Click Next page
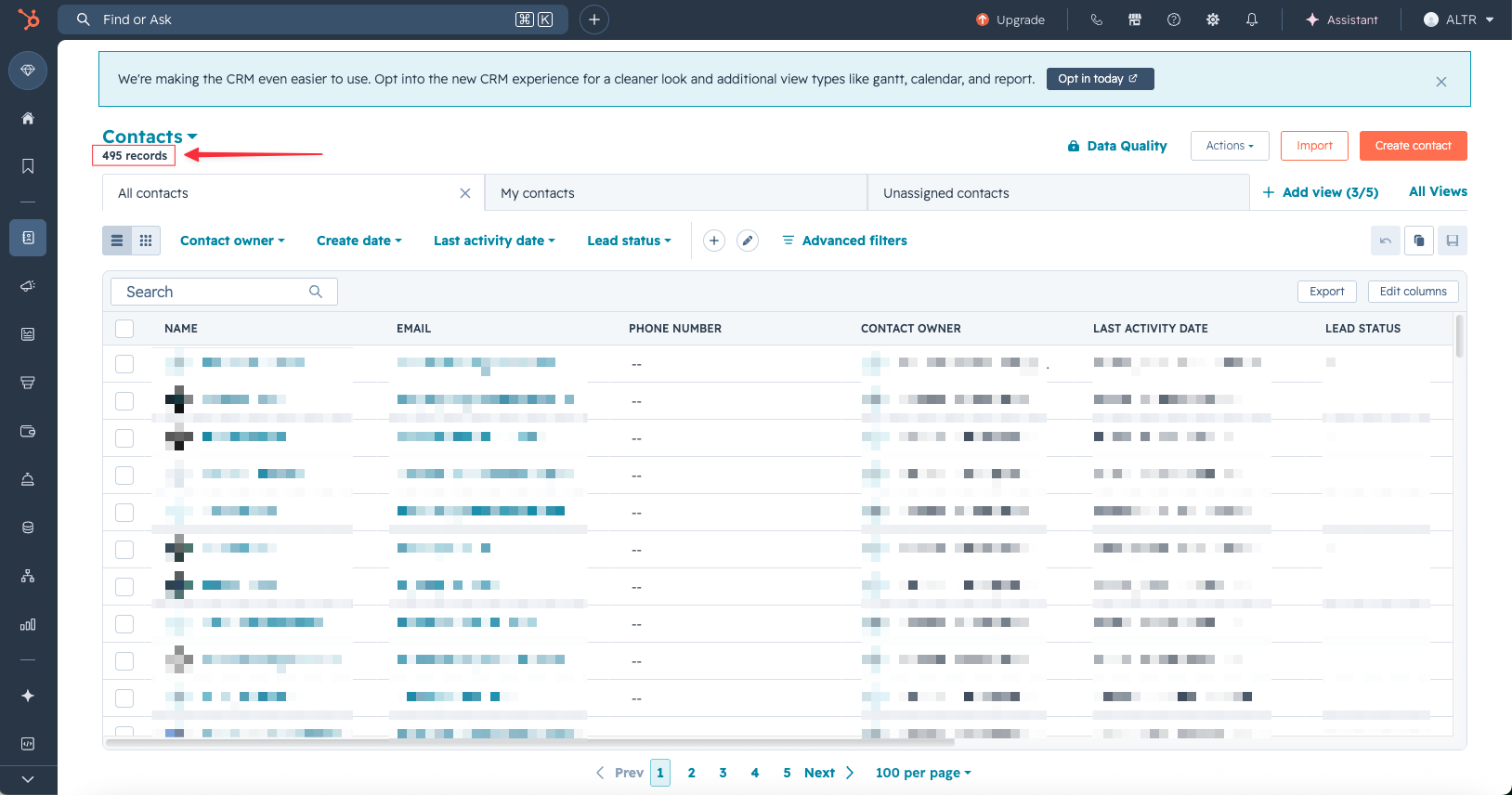This screenshot has width=1512, height=795. click(828, 773)
